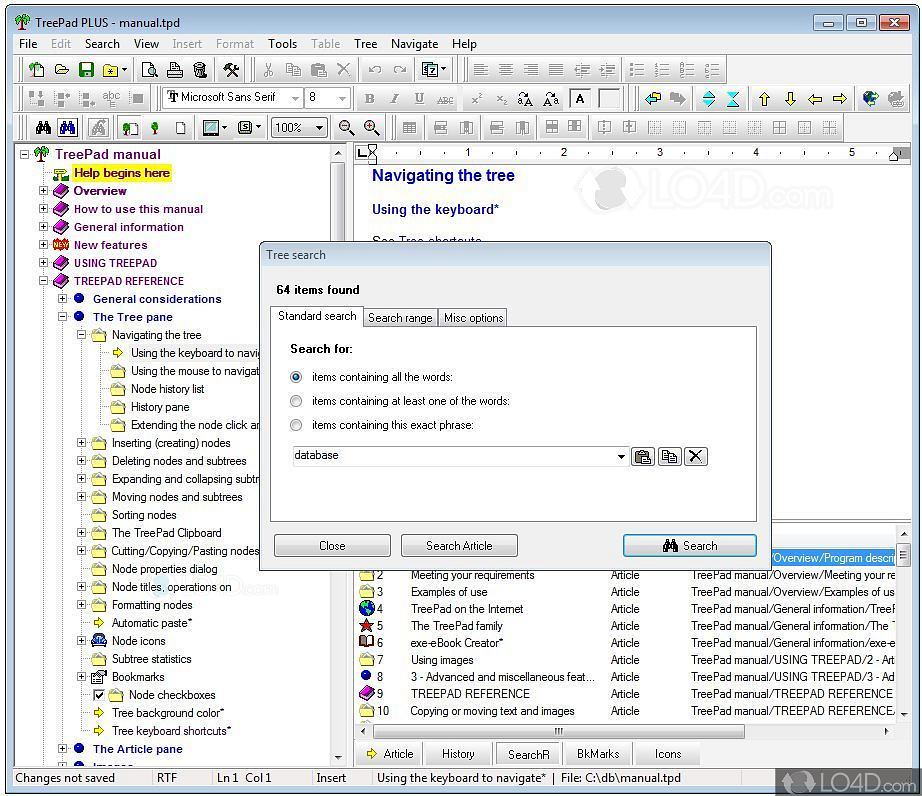Expand the General information node
The height and width of the screenshot is (796, 922).
click(x=44, y=226)
